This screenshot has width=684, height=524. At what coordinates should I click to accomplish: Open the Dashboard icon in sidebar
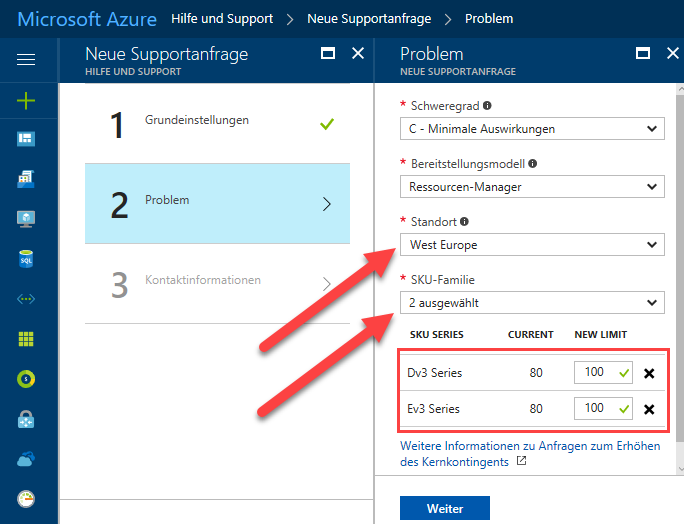coord(26,139)
